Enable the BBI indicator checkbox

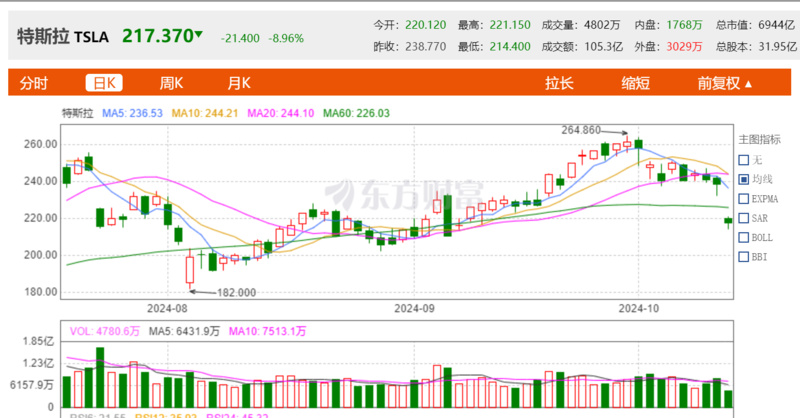click(744, 257)
